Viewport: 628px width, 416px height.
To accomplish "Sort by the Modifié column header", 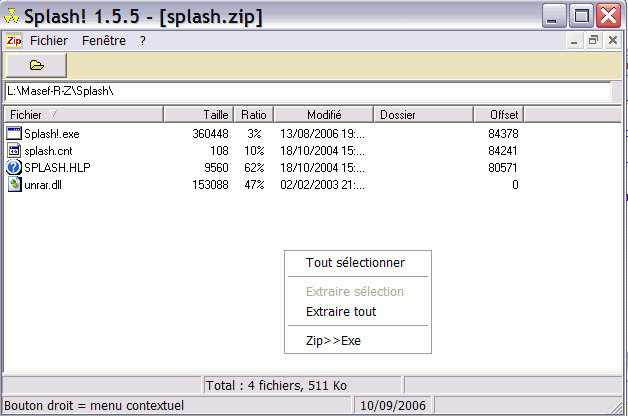I will tap(324, 115).
